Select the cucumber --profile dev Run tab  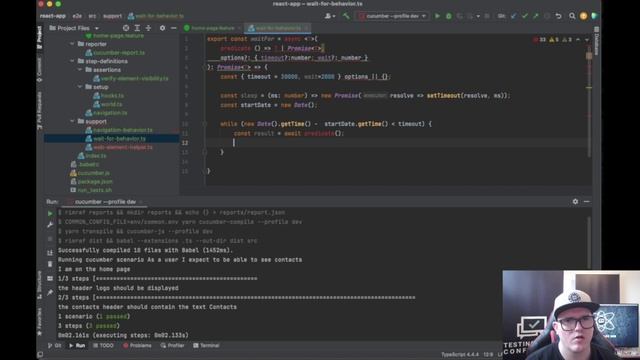tap(105, 202)
